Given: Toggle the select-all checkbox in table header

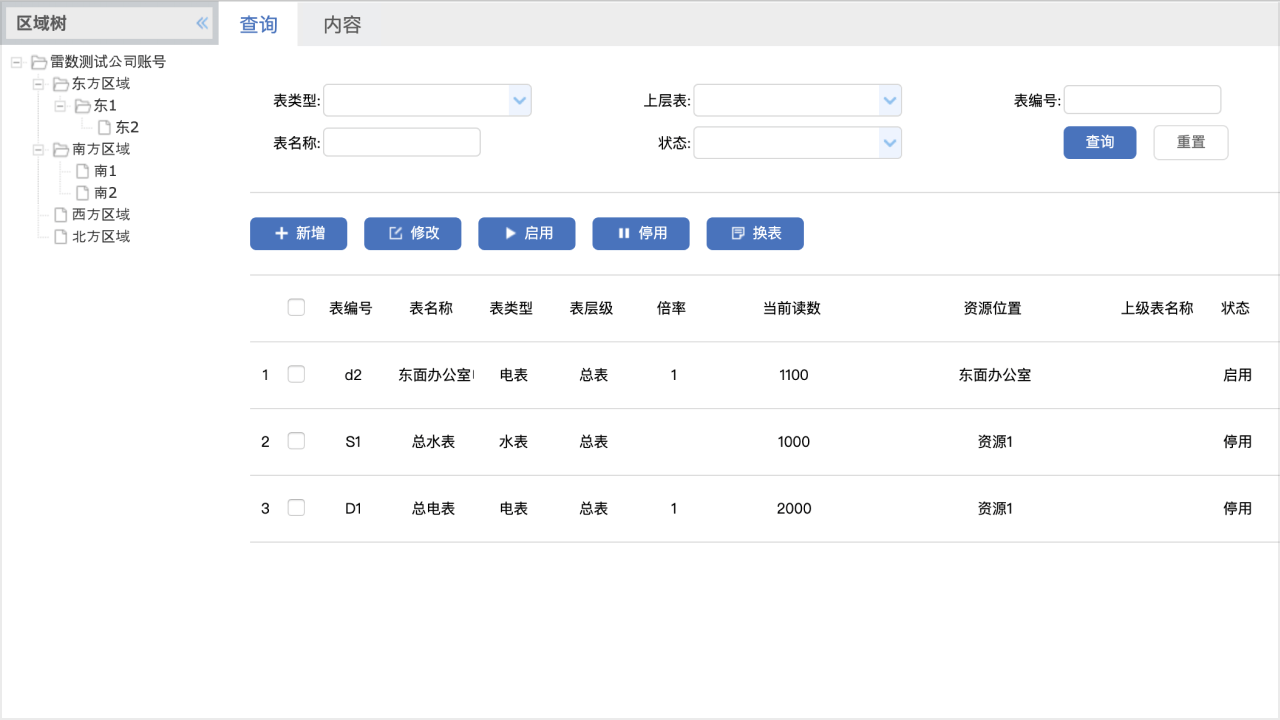Looking at the screenshot, I should point(296,307).
